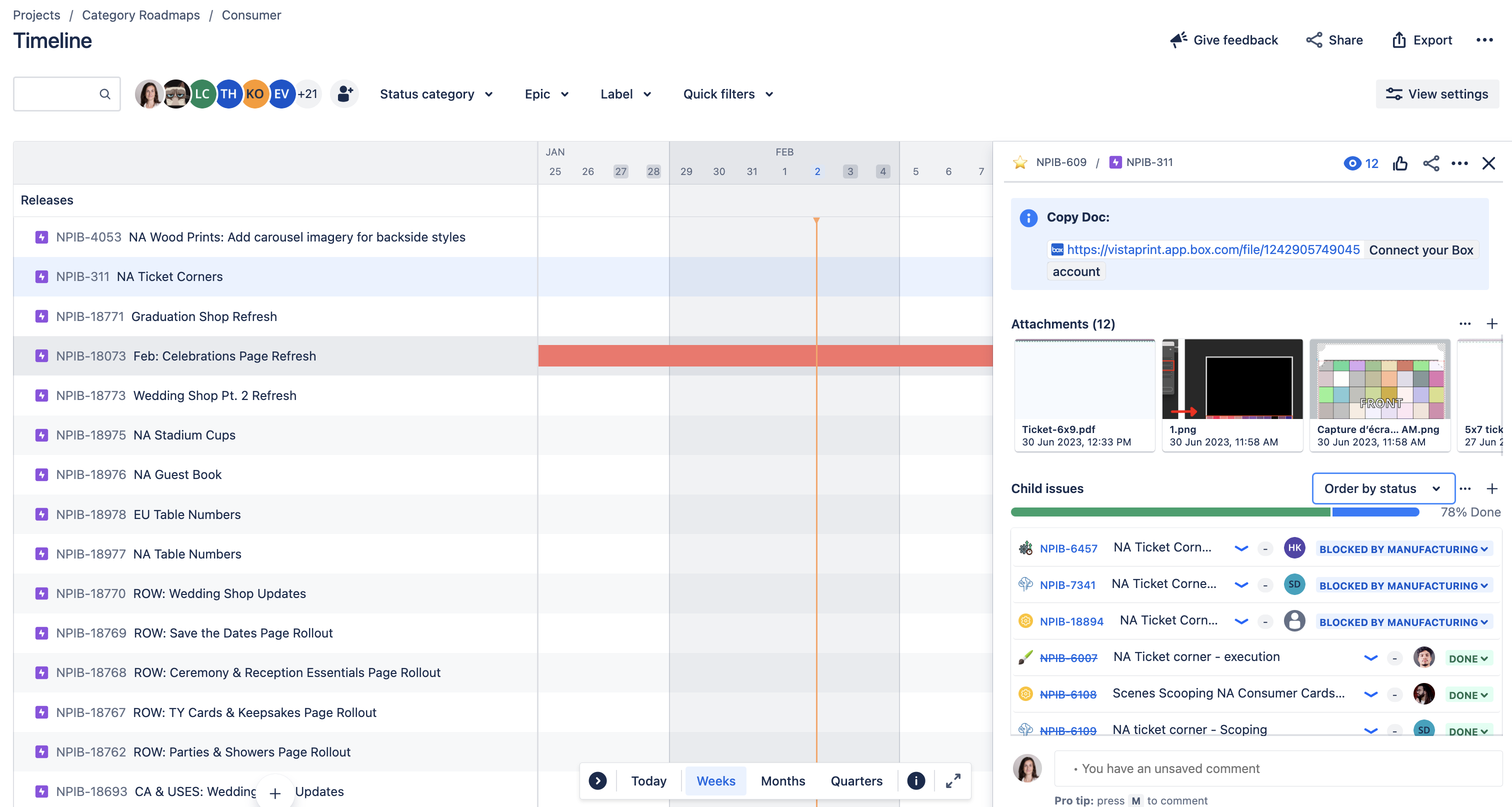The height and width of the screenshot is (807, 1512).
Task: Click the plus icon to add a child issue
Action: (1492, 488)
